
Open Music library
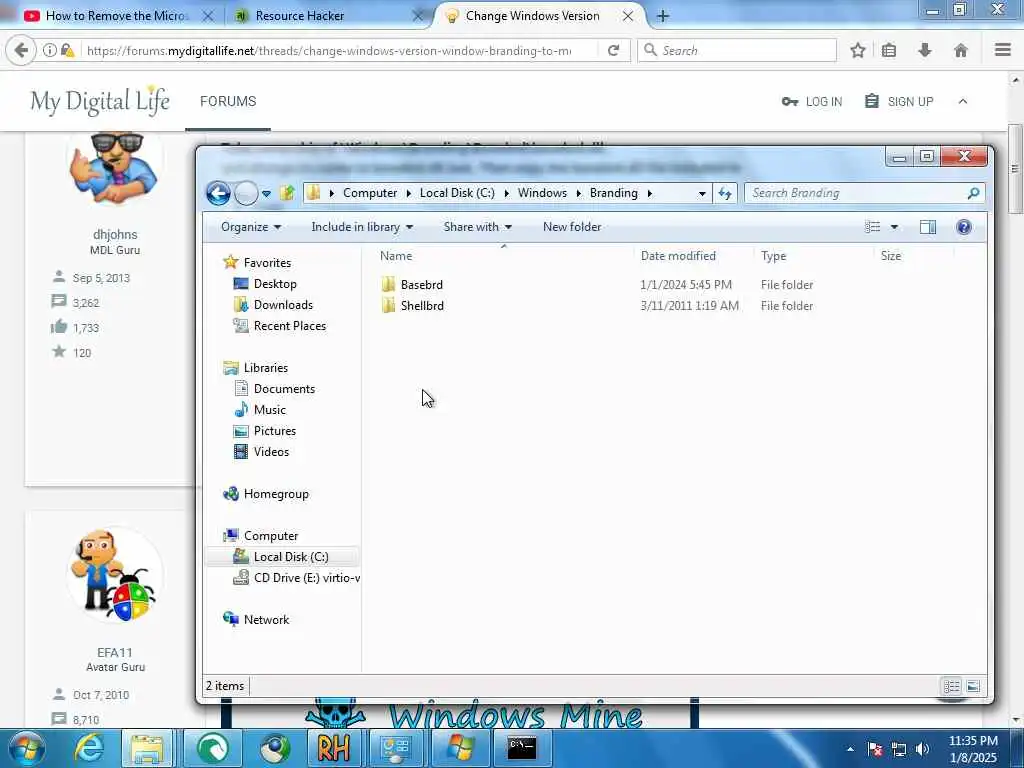tap(270, 409)
